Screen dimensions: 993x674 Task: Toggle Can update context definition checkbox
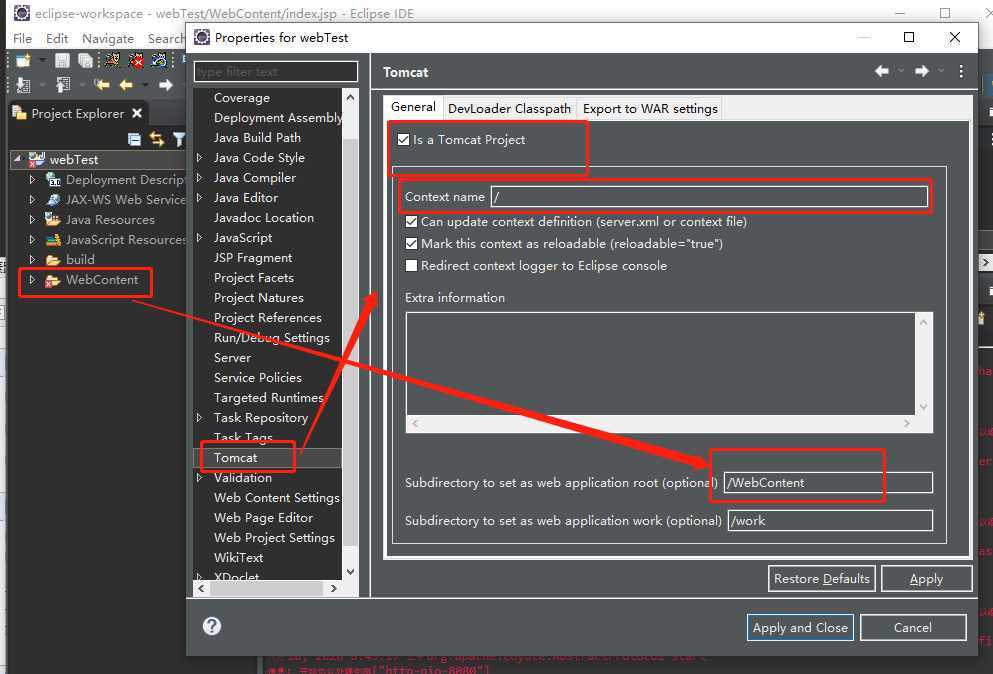(412, 222)
